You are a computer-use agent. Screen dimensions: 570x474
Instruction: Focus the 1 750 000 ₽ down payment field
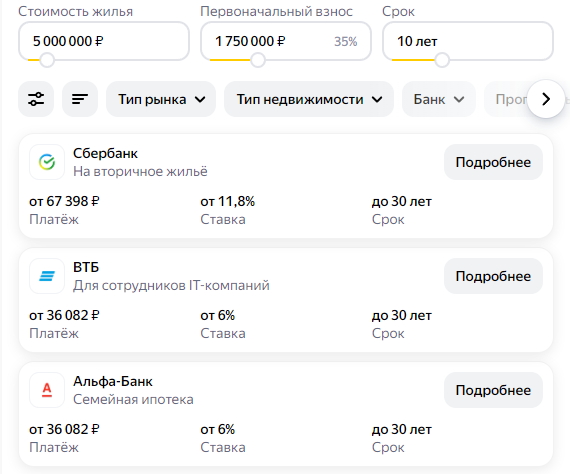(286, 41)
